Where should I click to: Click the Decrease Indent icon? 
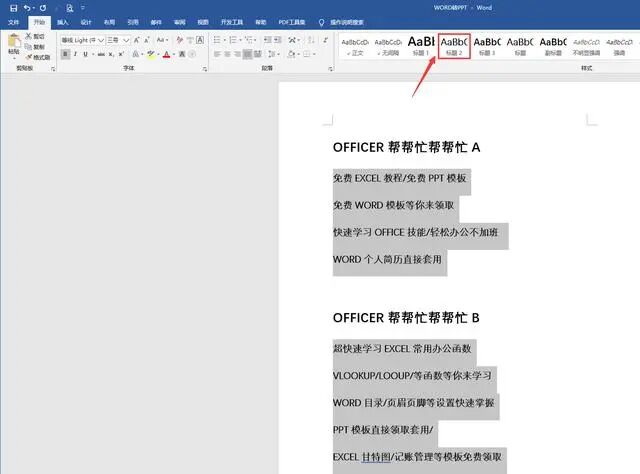[x=268, y=40]
